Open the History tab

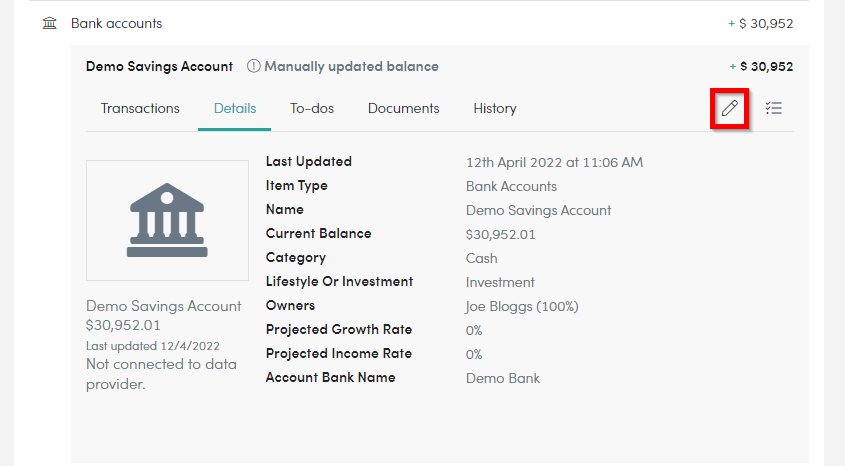[x=495, y=108]
